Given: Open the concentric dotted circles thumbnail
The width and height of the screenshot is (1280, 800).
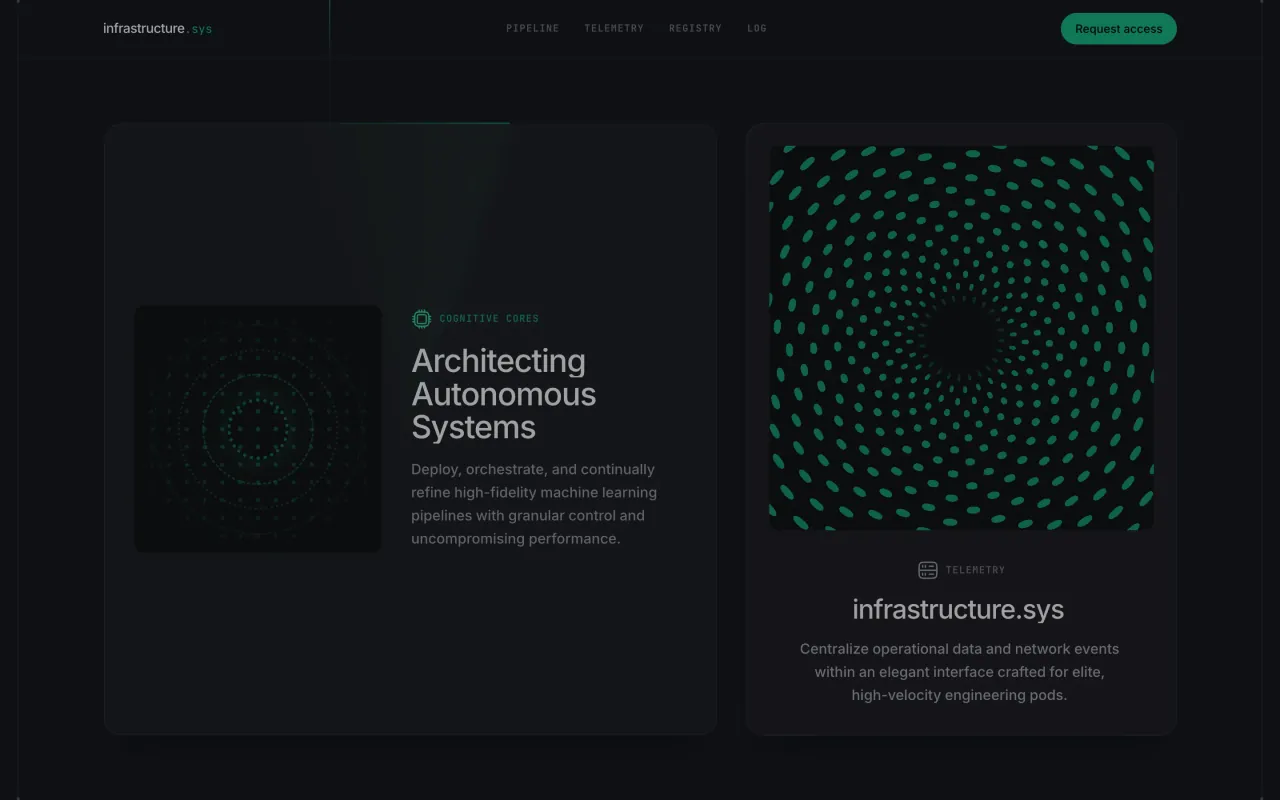Looking at the screenshot, I should pos(258,429).
